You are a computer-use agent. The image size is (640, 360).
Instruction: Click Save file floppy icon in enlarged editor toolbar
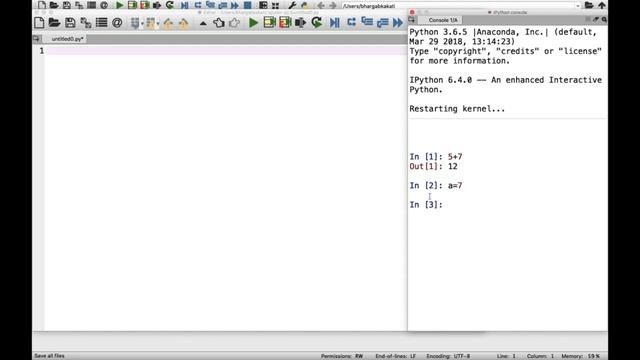70,22
